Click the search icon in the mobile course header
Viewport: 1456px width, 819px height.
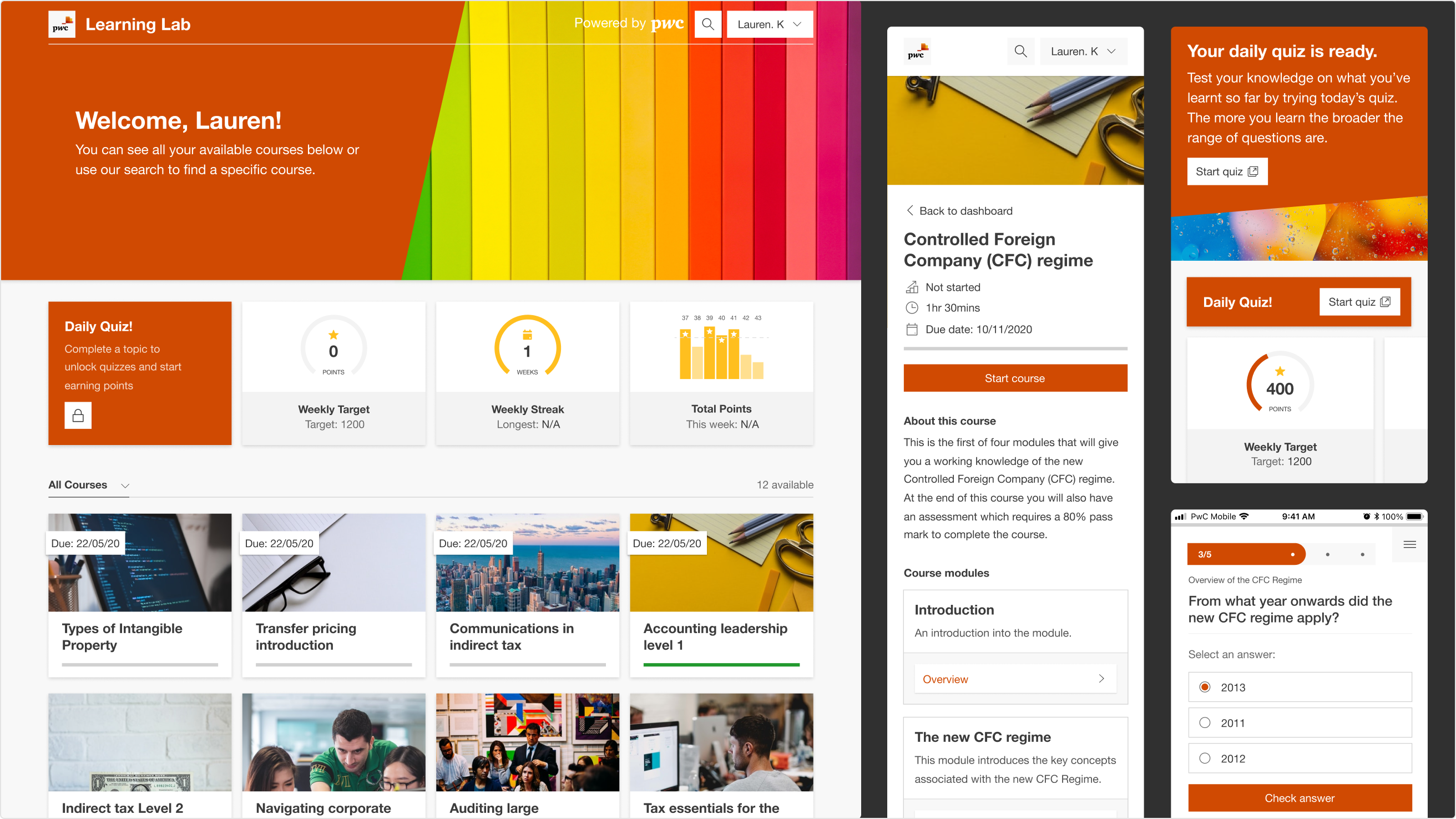1020,52
